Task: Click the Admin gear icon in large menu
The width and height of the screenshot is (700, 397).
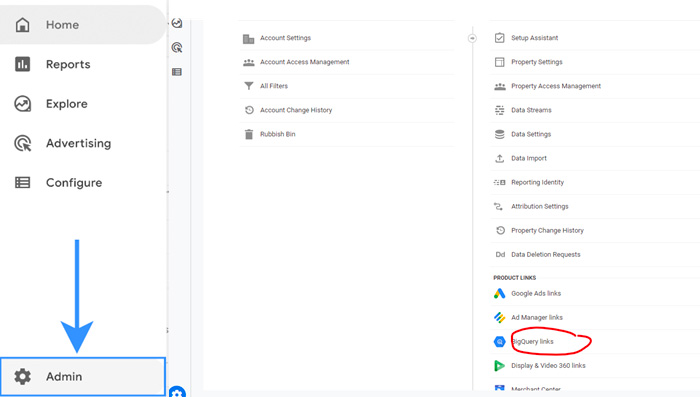Action: pos(22,376)
